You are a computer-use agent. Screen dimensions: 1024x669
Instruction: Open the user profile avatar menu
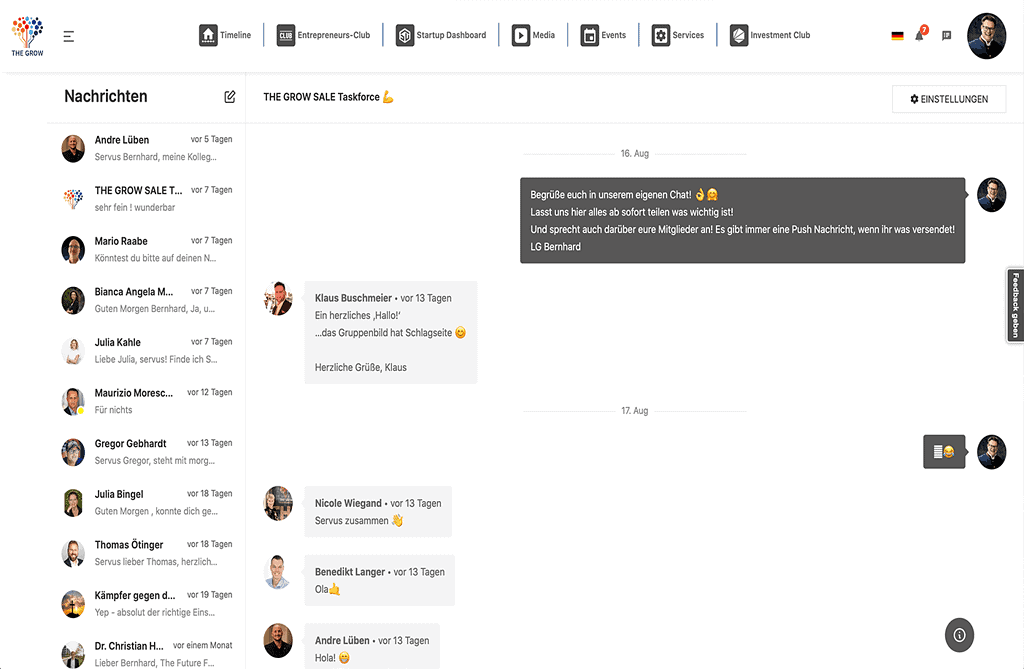click(x=986, y=36)
